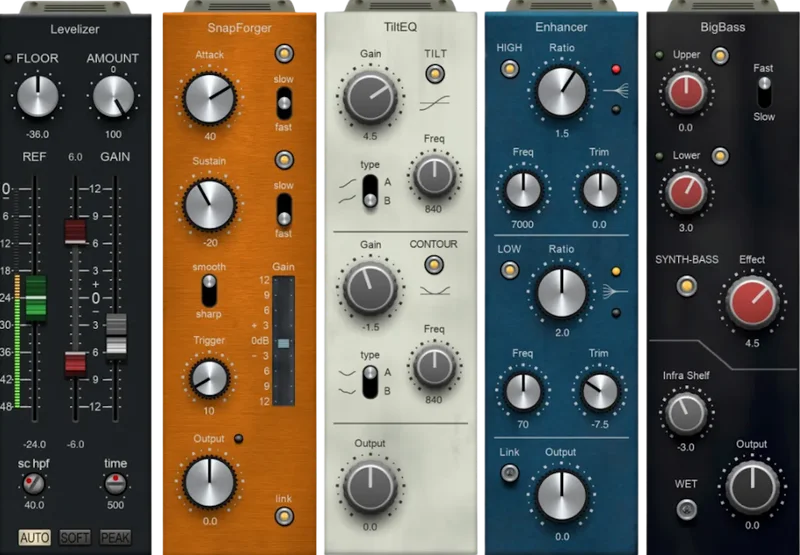Image resolution: width=800 pixels, height=555 pixels.
Task: Flip the Attack slow/fast switch
Action: tap(284, 104)
